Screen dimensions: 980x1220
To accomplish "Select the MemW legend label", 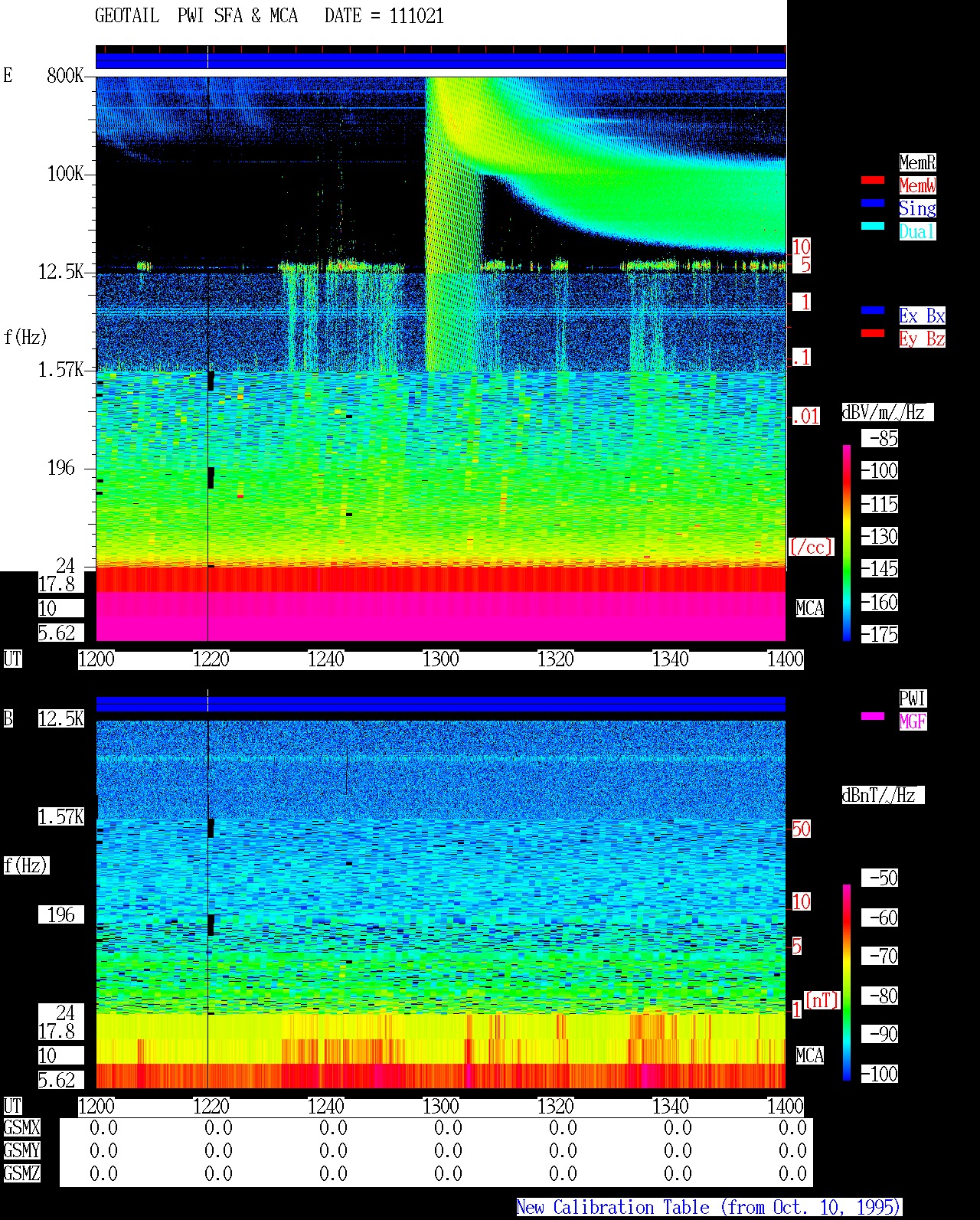I will (x=917, y=185).
